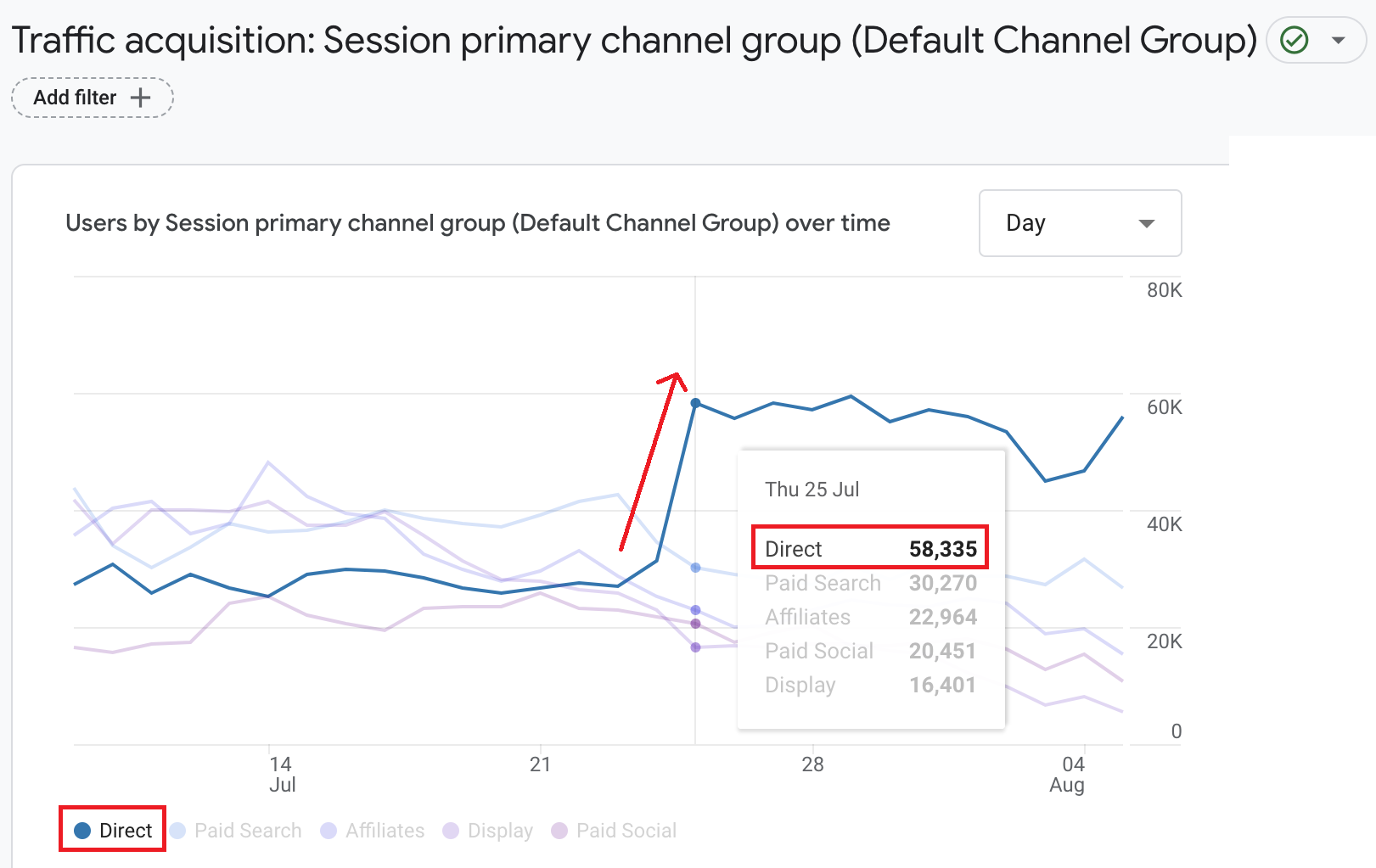
Task: Click the Direct 58,335 tooltip row
Action: point(870,549)
